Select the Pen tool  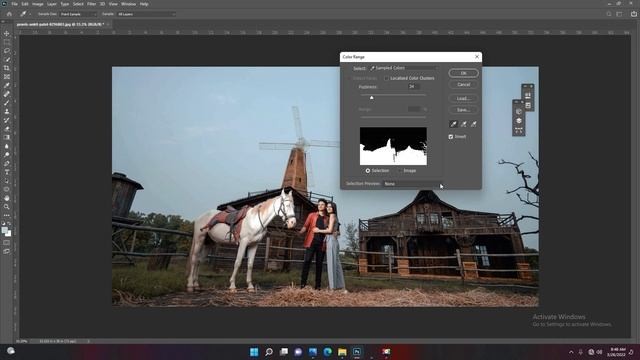pyautogui.click(x=7, y=163)
